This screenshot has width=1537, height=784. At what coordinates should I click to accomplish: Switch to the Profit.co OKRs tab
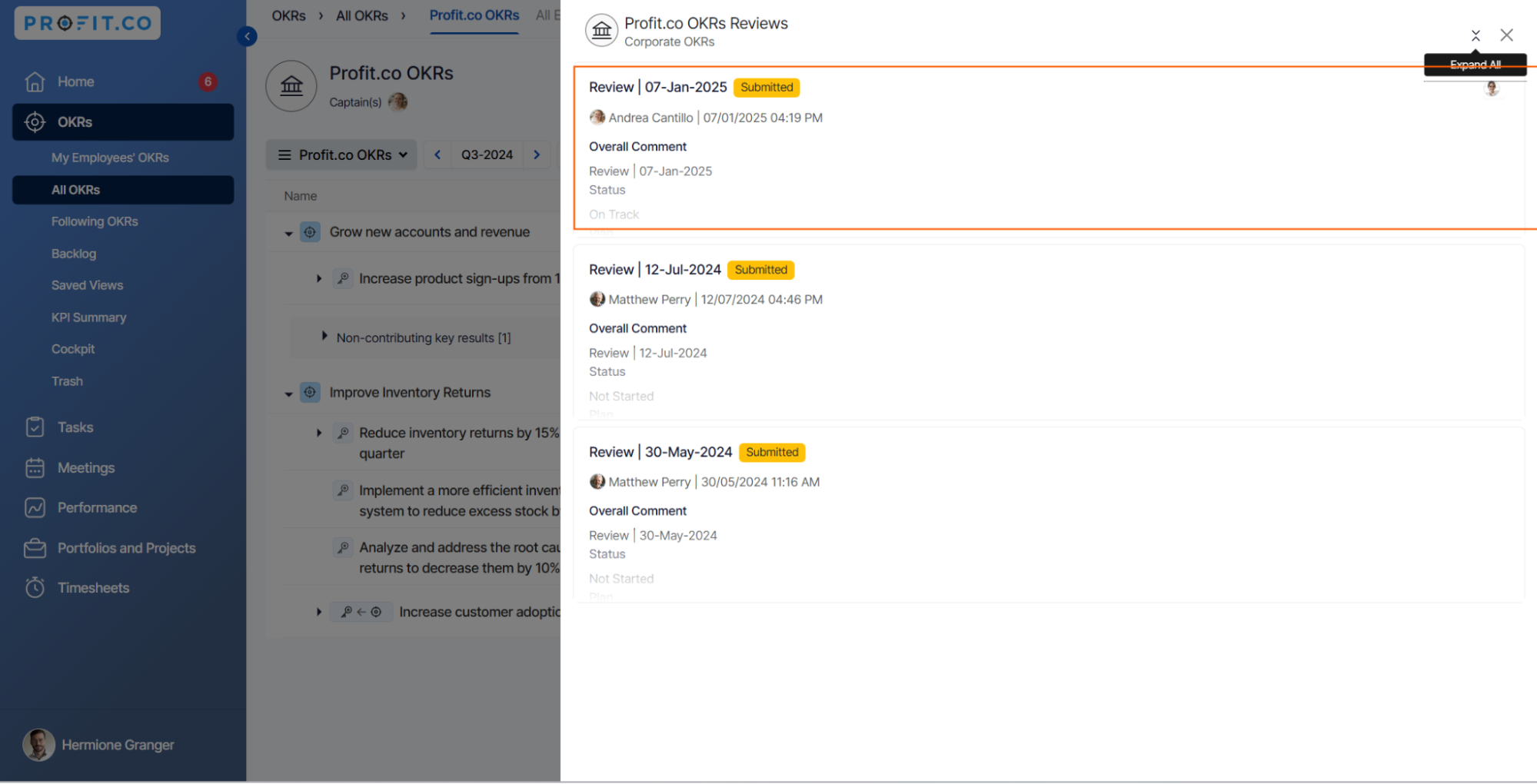coord(474,15)
